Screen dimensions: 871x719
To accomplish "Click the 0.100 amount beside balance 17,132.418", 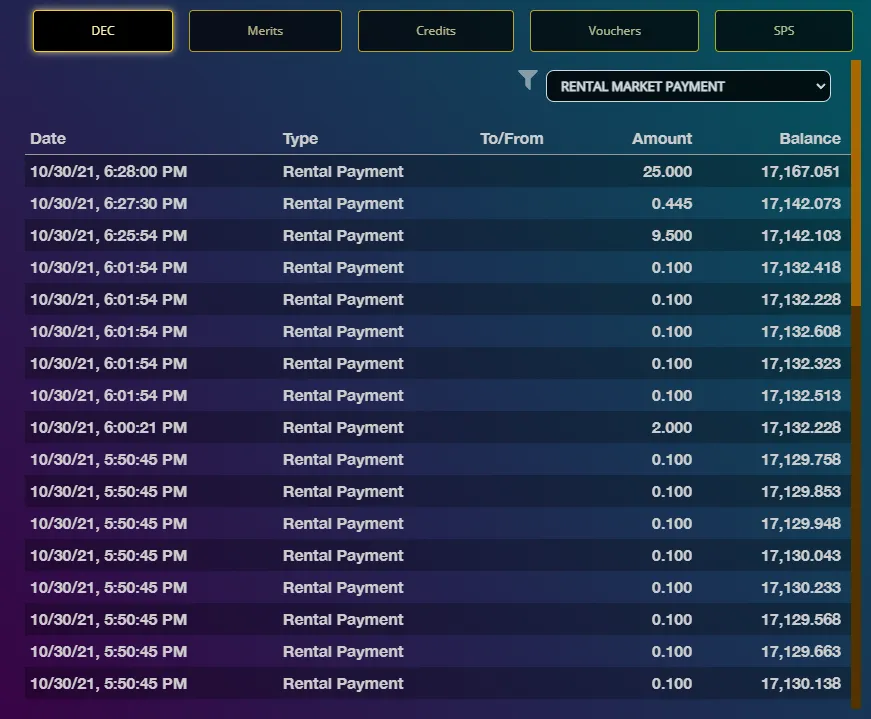I will pyautogui.click(x=672, y=268).
